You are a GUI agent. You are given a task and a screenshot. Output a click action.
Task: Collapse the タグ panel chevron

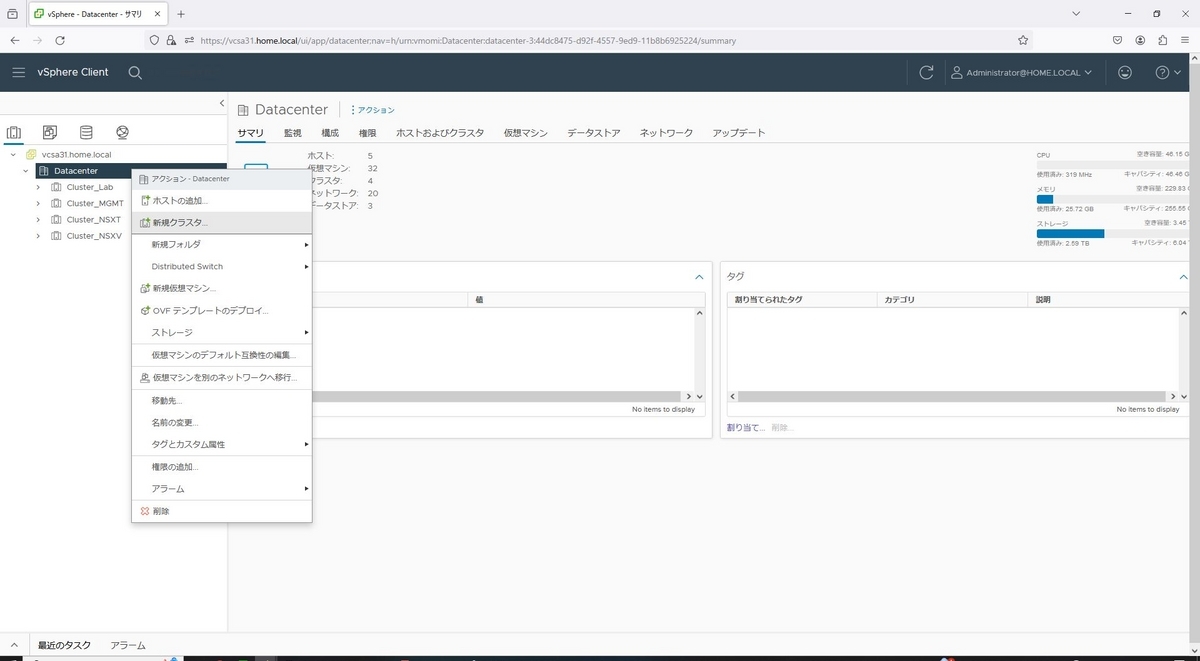coord(1184,276)
